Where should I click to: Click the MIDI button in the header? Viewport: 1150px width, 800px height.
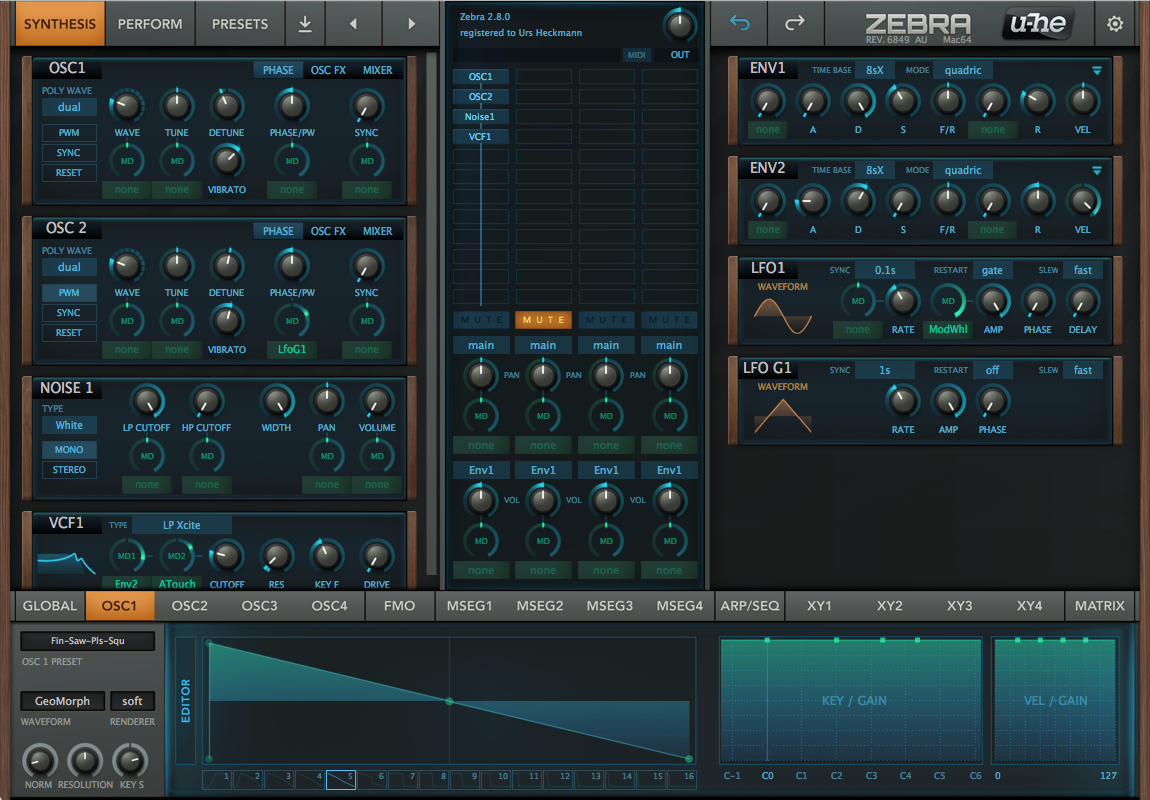coord(636,55)
